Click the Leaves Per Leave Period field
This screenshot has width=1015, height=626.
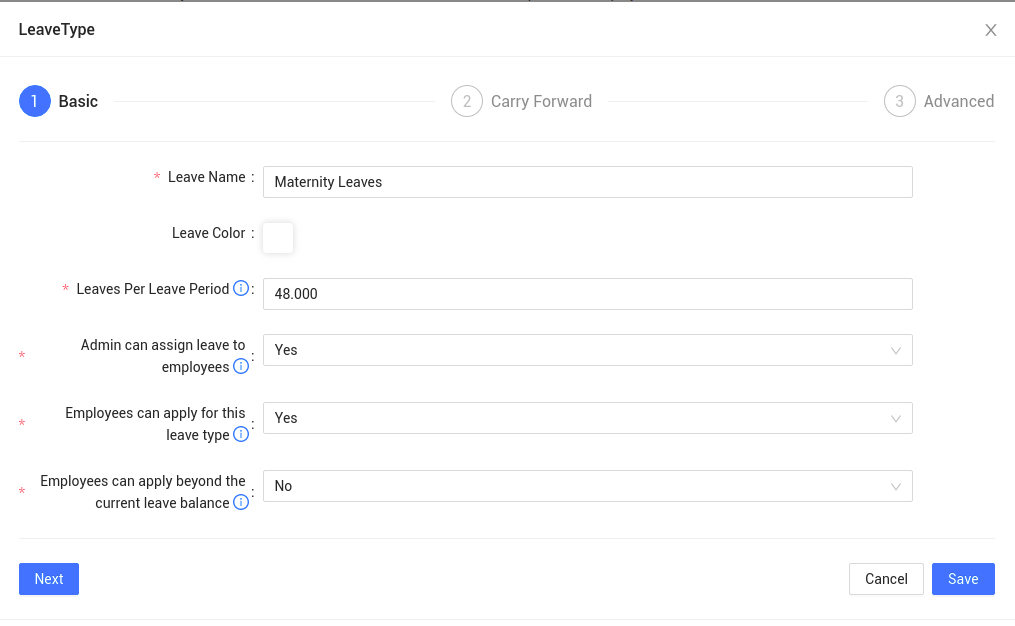pos(587,294)
